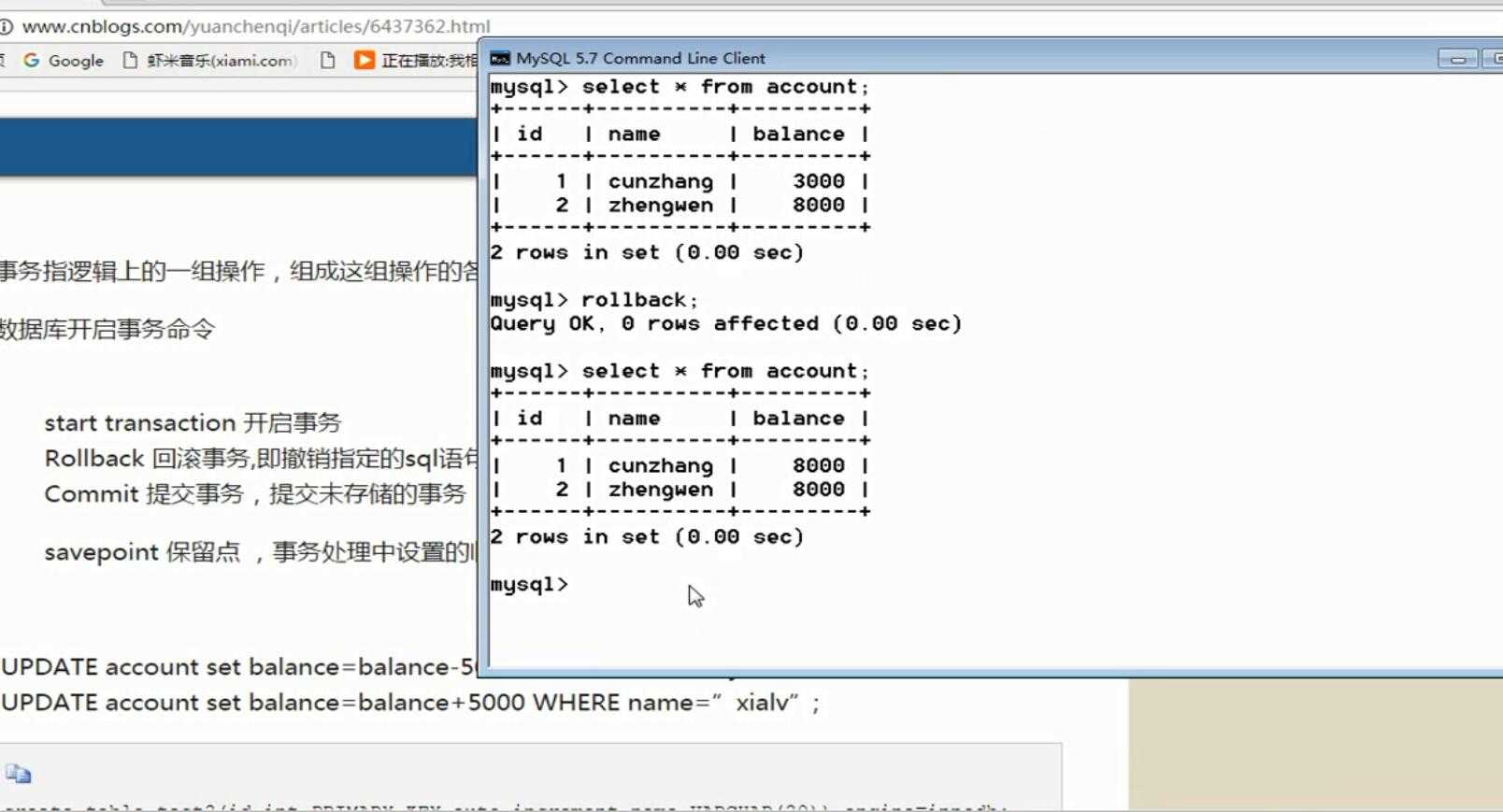Click the MySQL 5.7 Command Line Client title

640,58
